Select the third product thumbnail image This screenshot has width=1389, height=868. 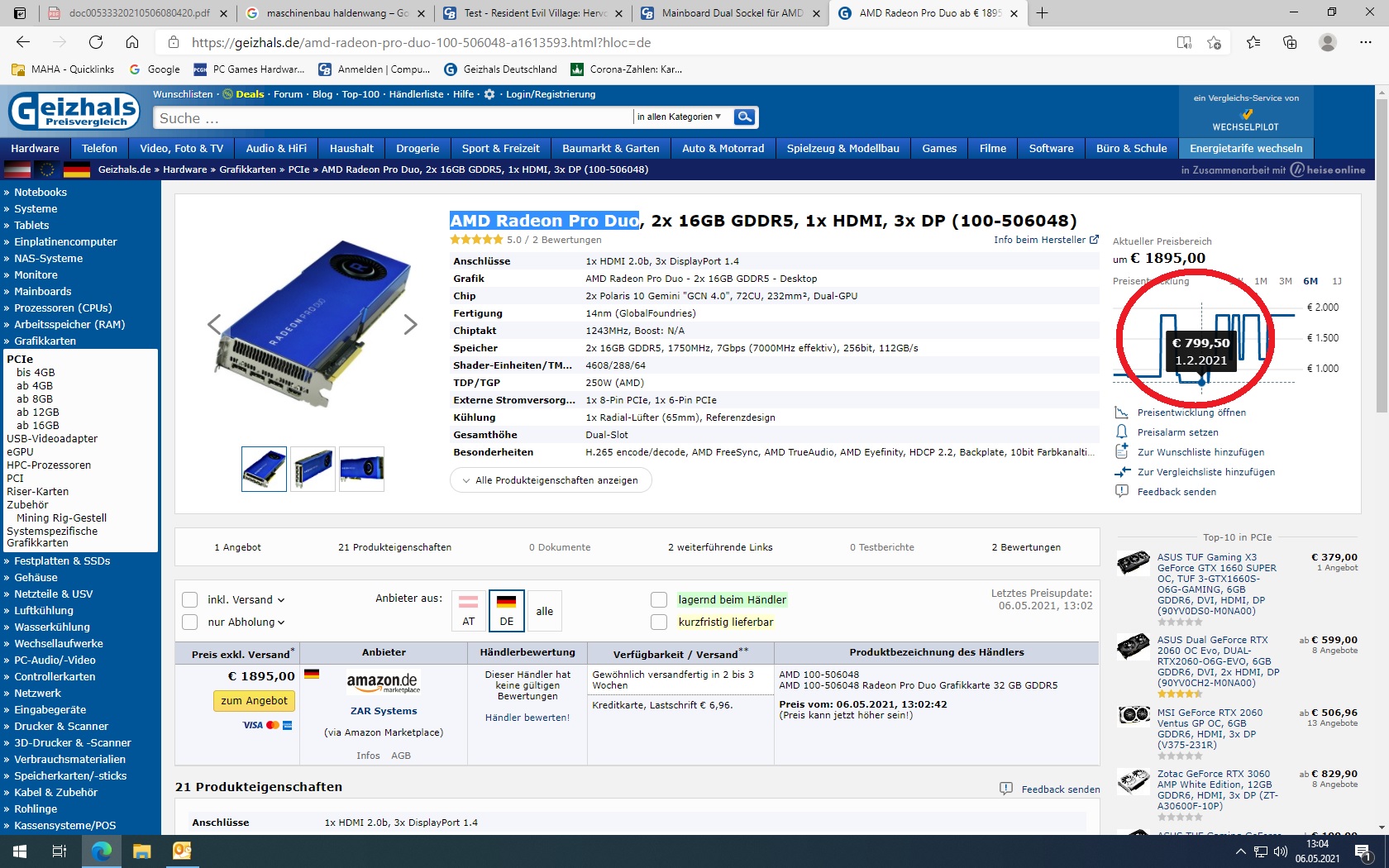tap(361, 470)
